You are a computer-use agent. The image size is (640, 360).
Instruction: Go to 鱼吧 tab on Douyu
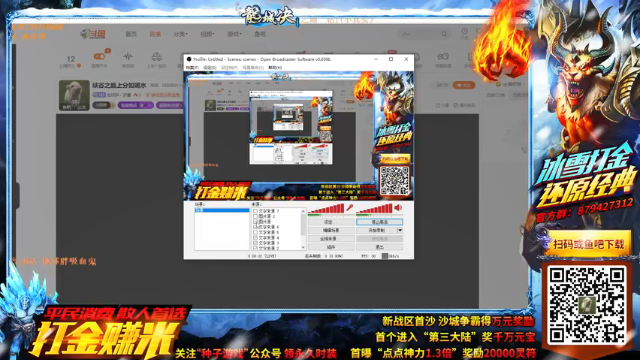point(260,34)
